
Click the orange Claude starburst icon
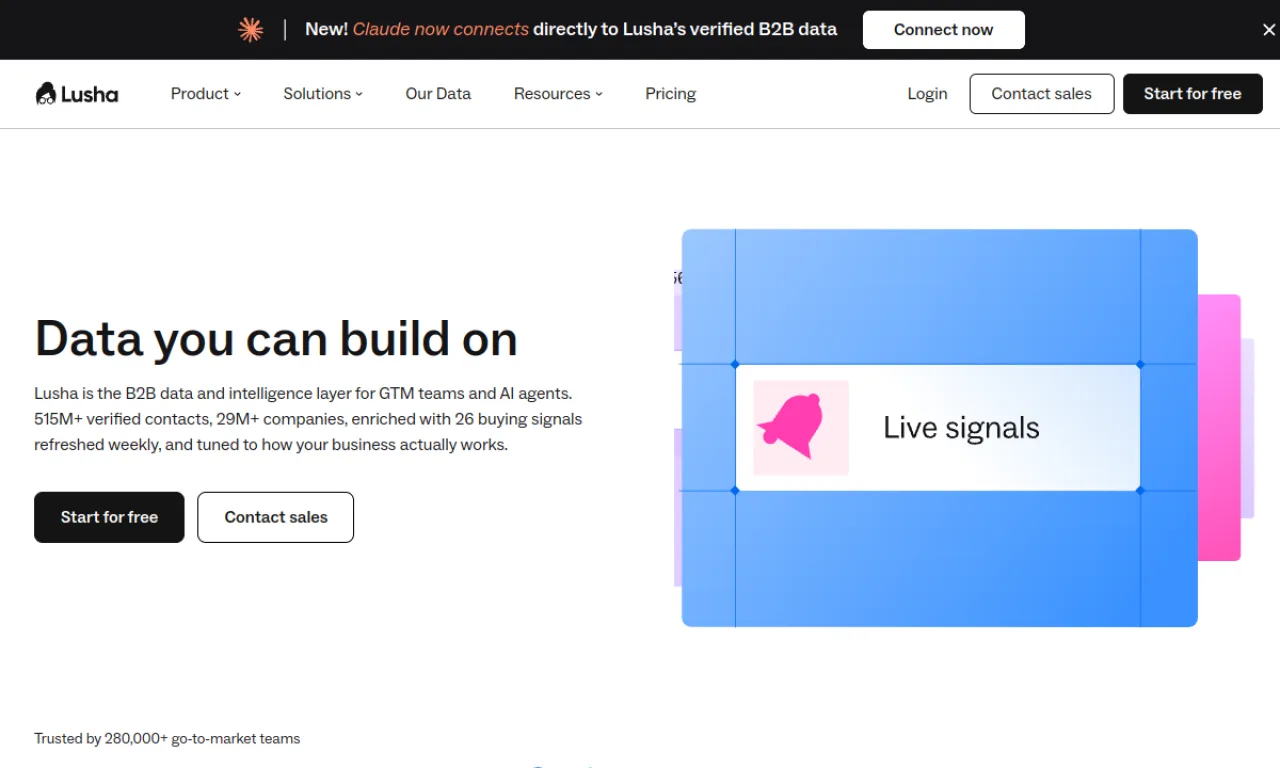pos(250,30)
